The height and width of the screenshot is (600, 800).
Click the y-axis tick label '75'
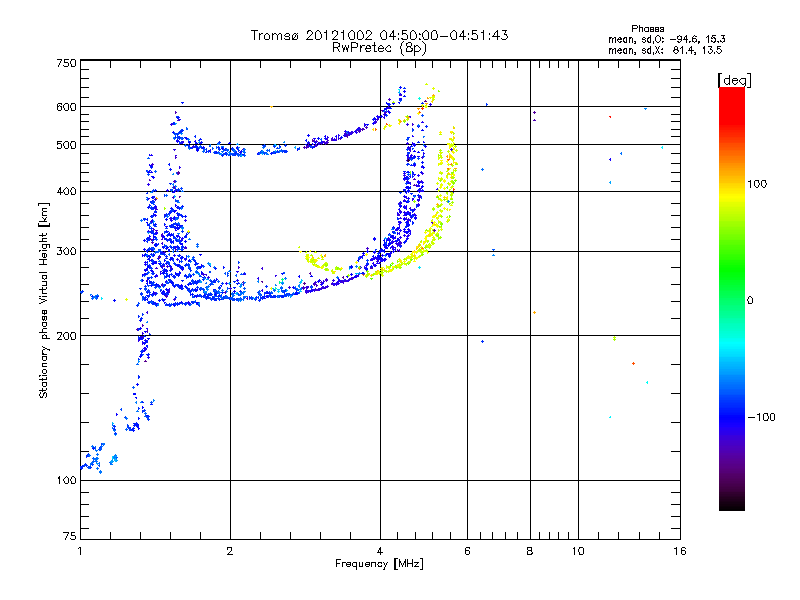pyautogui.click(x=70, y=536)
